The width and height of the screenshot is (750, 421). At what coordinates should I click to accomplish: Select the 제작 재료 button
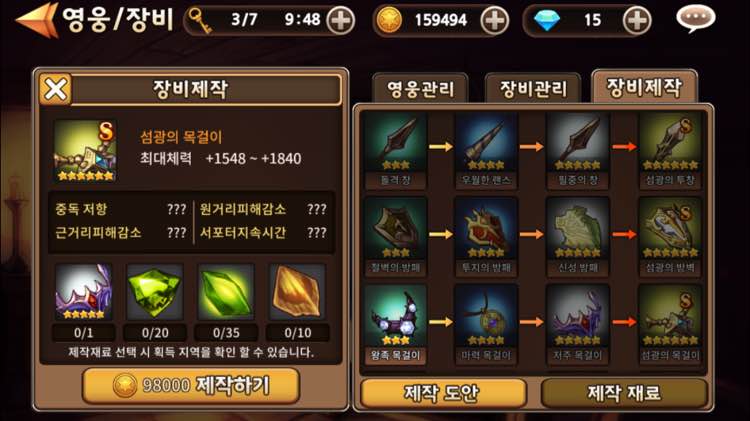click(624, 393)
